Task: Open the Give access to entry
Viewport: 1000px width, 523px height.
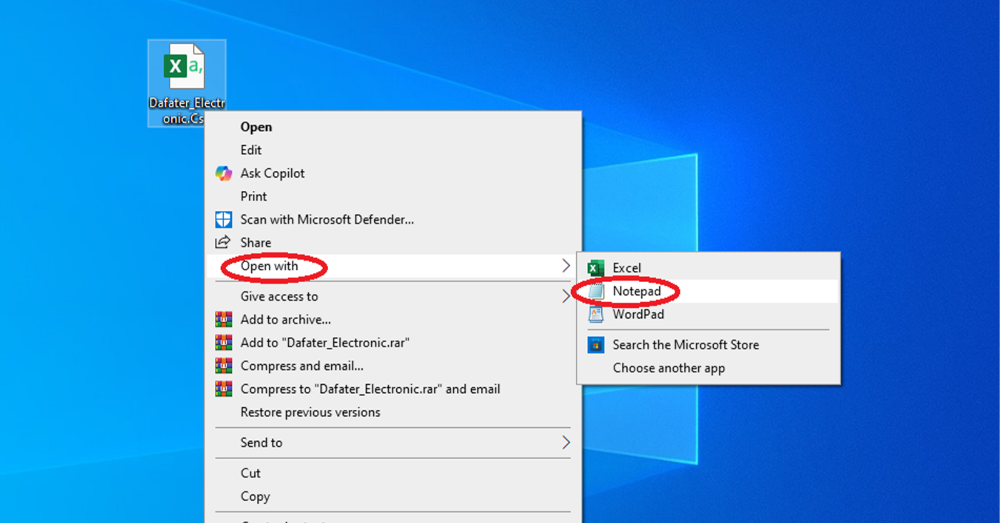Action: coord(394,297)
